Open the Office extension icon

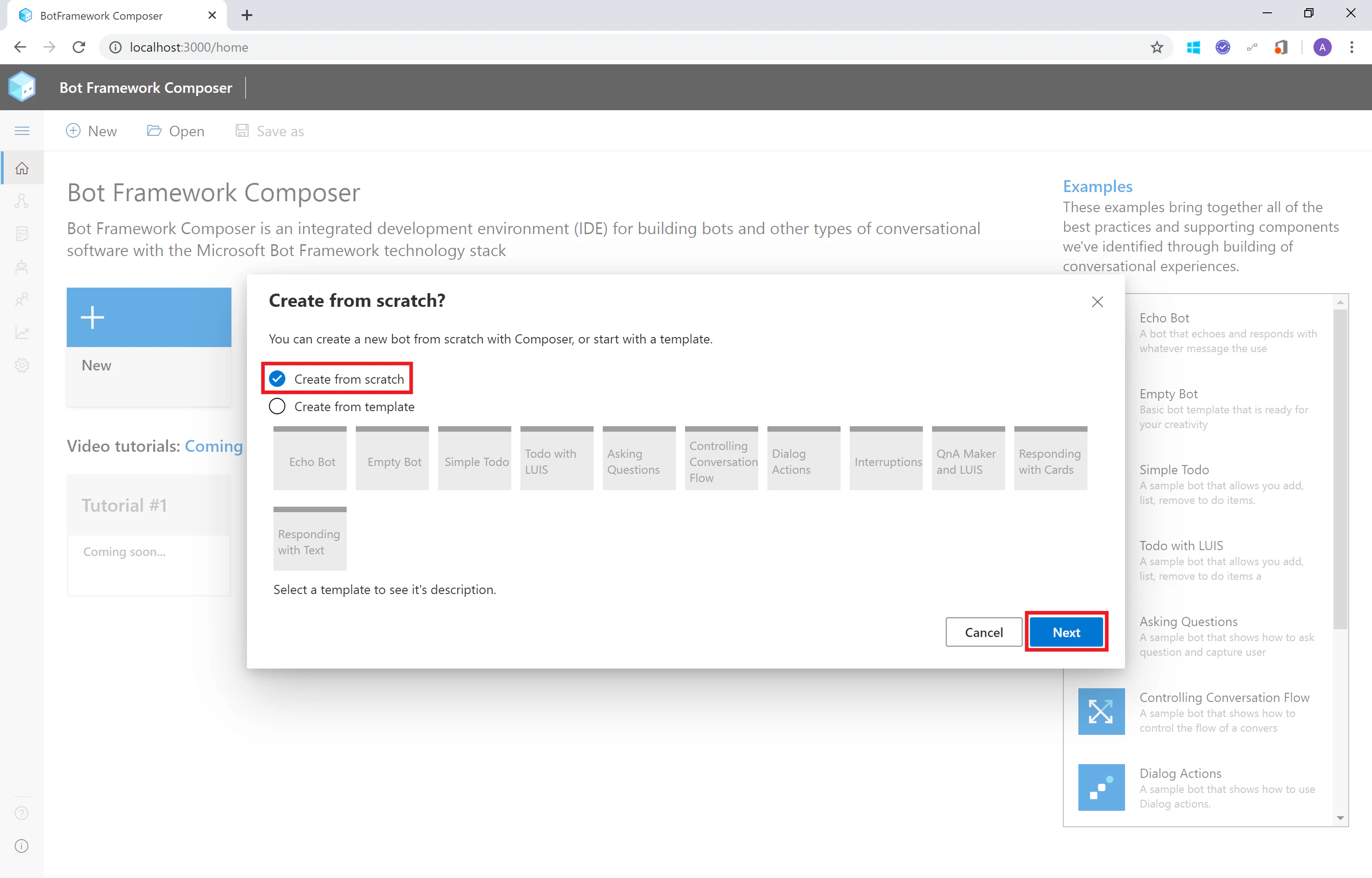(x=1281, y=47)
